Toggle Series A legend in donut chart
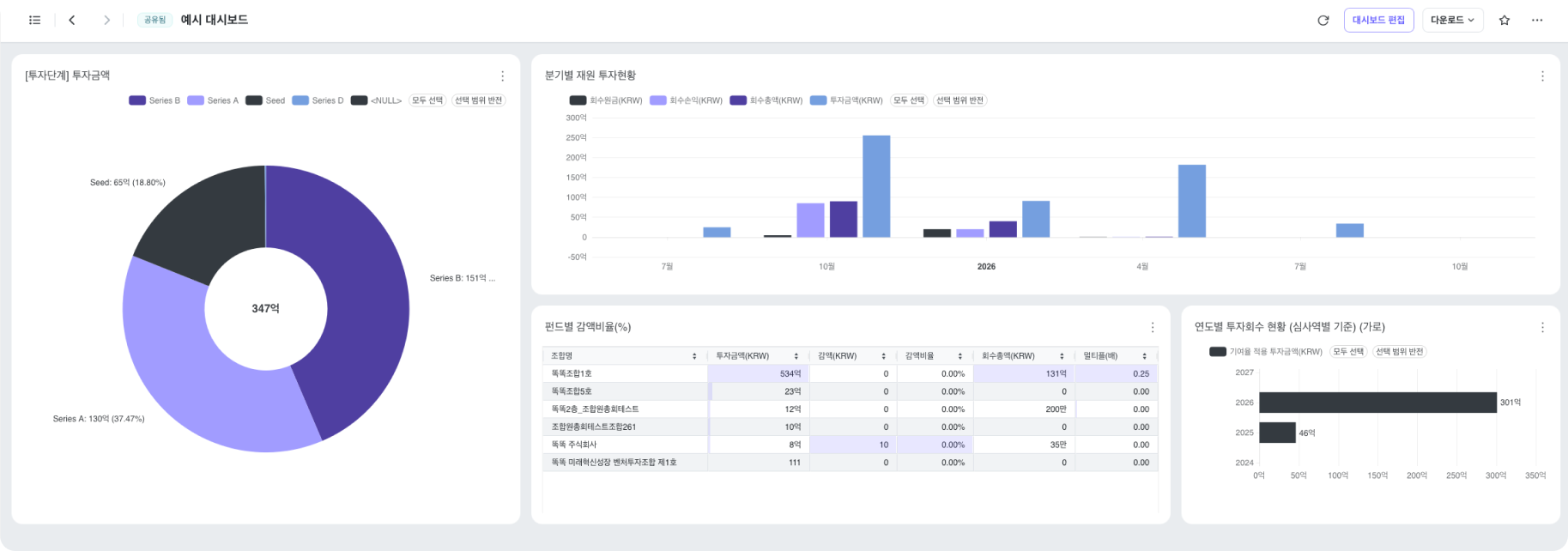 pyautogui.click(x=213, y=100)
